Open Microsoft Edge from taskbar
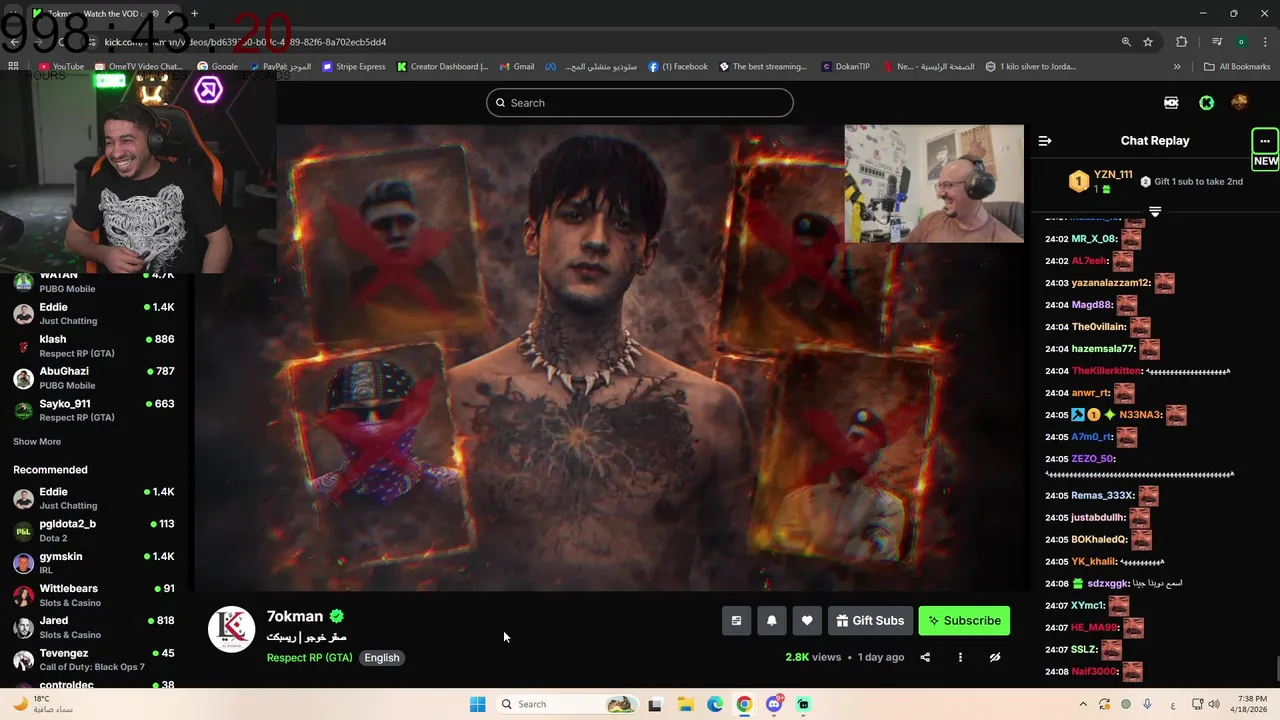 (x=715, y=704)
